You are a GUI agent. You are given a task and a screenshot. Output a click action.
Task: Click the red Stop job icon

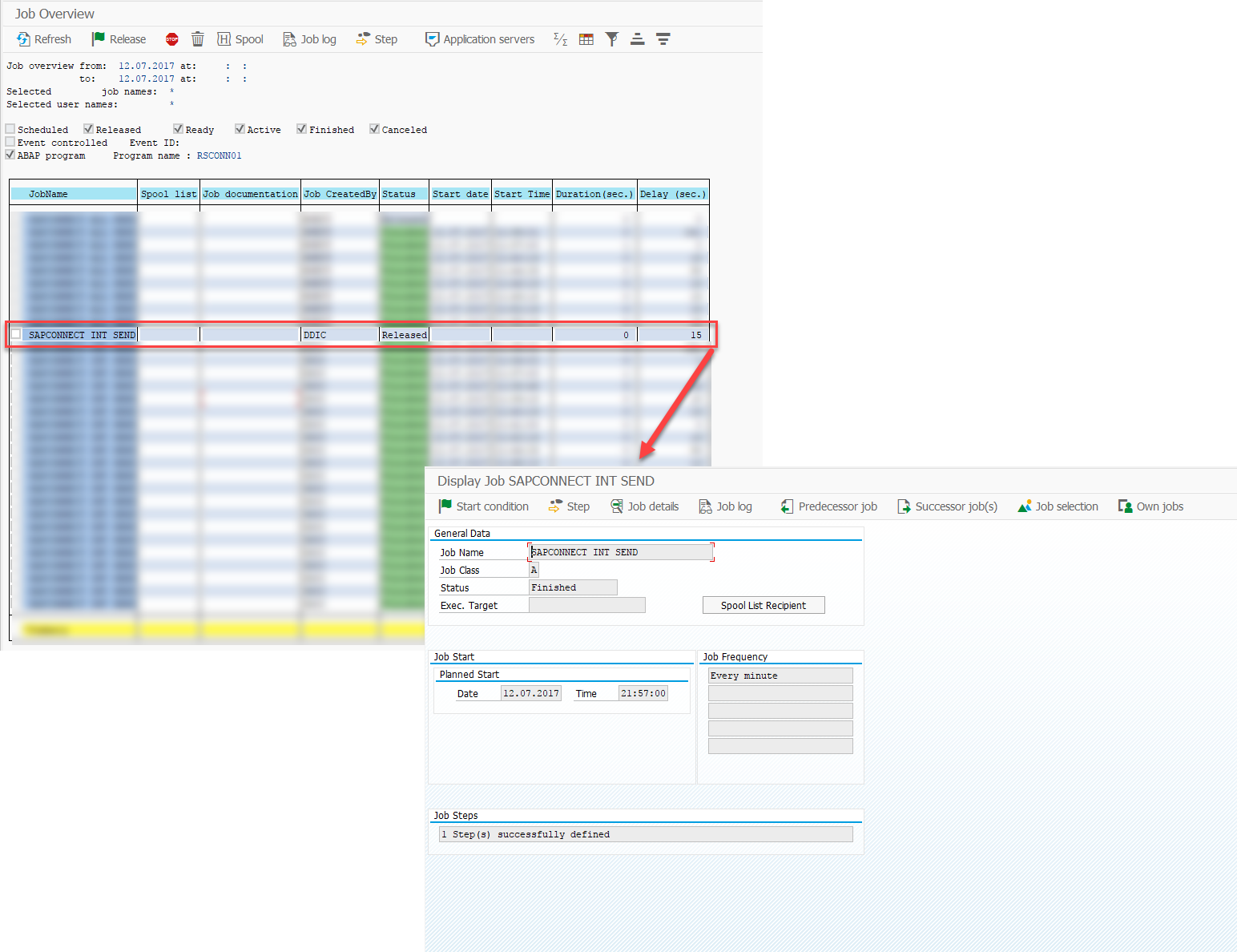(x=171, y=39)
